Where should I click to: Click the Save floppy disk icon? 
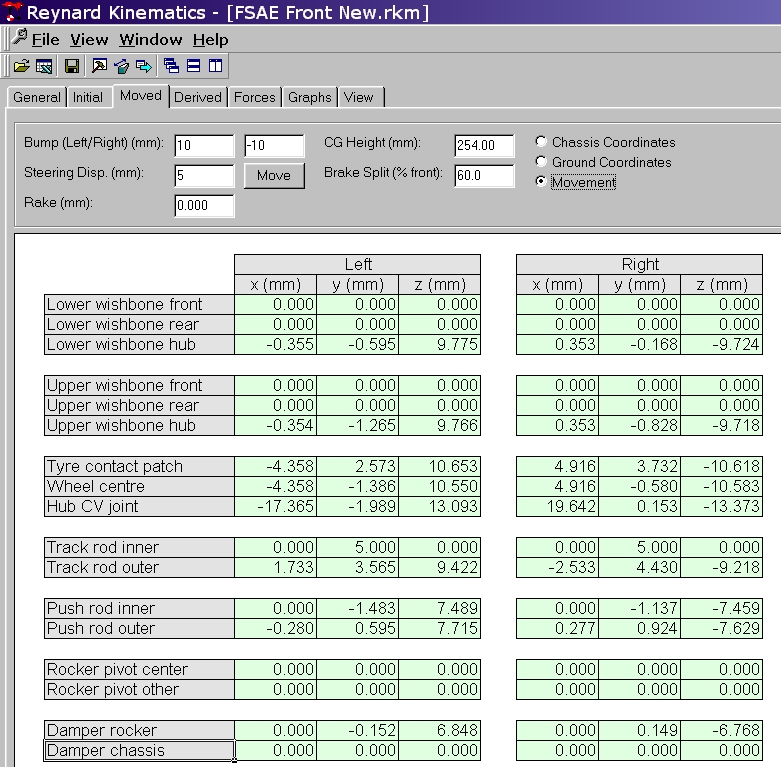pyautogui.click(x=72, y=66)
